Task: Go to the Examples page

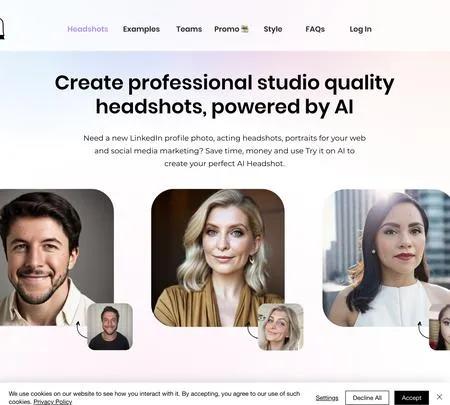Action: [141, 29]
